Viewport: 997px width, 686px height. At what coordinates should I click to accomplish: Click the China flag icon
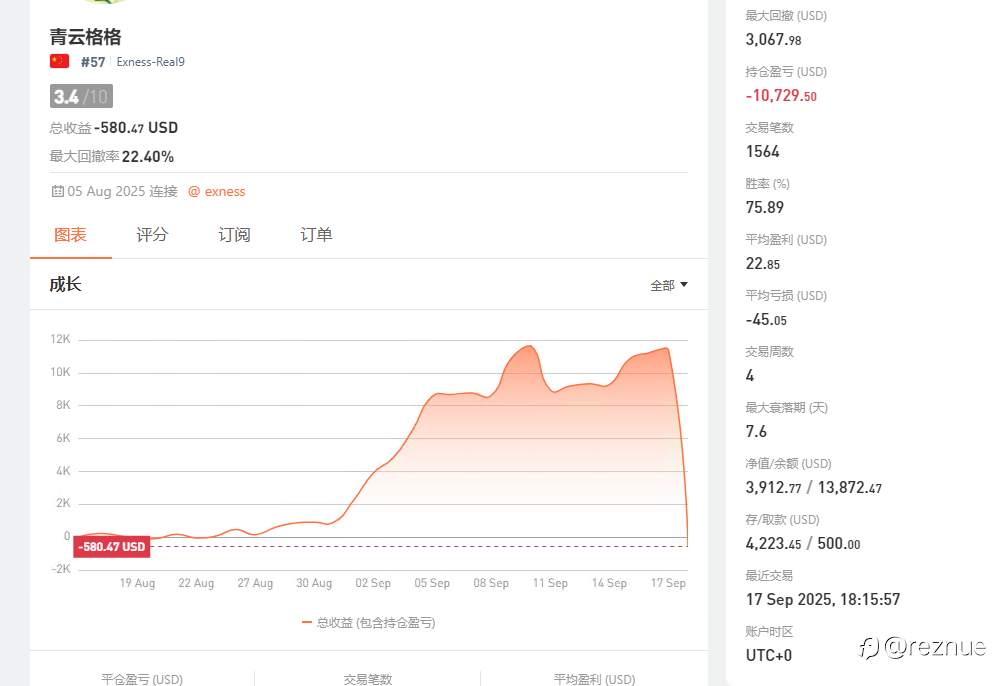point(59,61)
